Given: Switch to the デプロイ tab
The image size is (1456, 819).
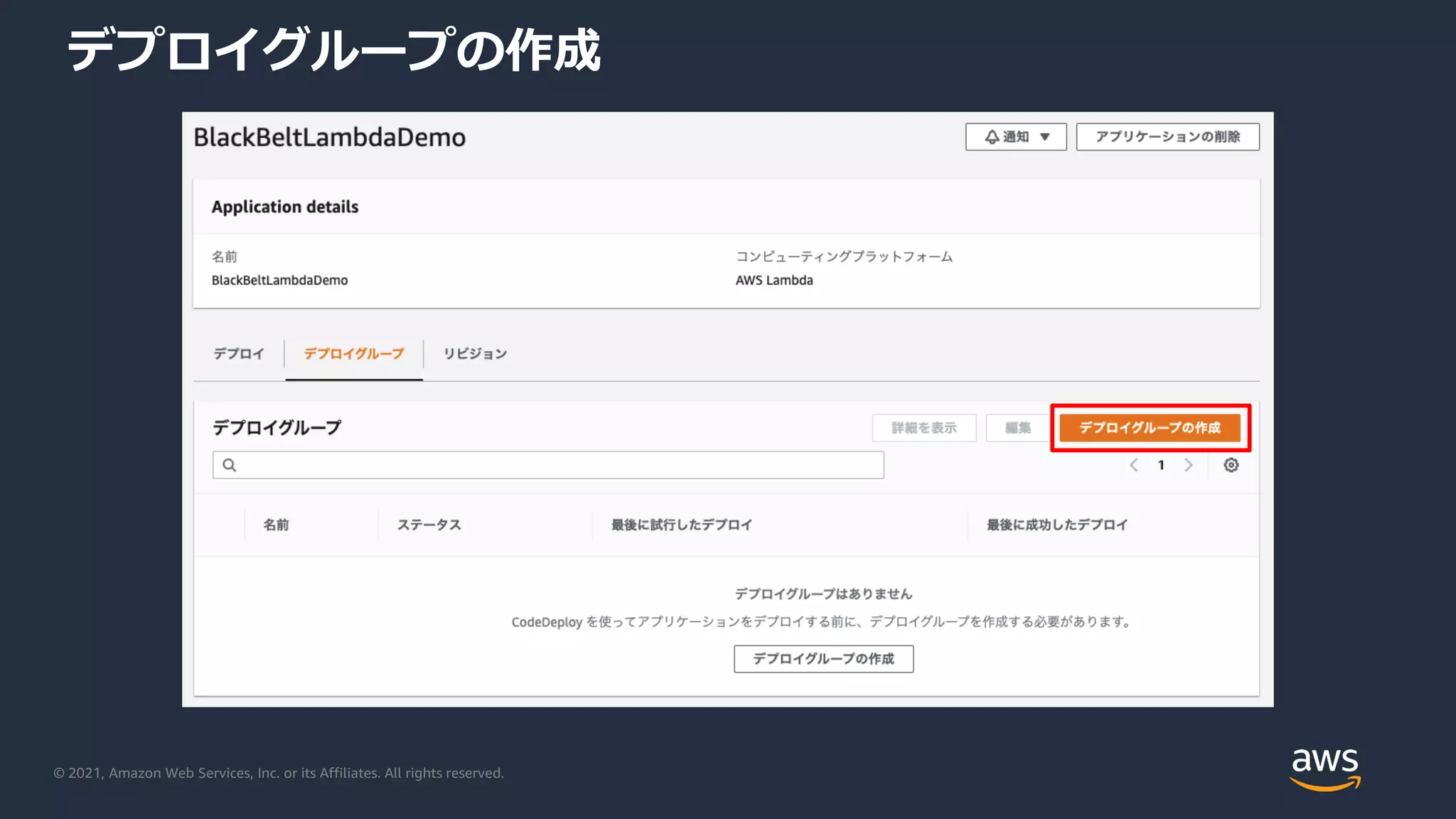Looking at the screenshot, I should pyautogui.click(x=239, y=353).
